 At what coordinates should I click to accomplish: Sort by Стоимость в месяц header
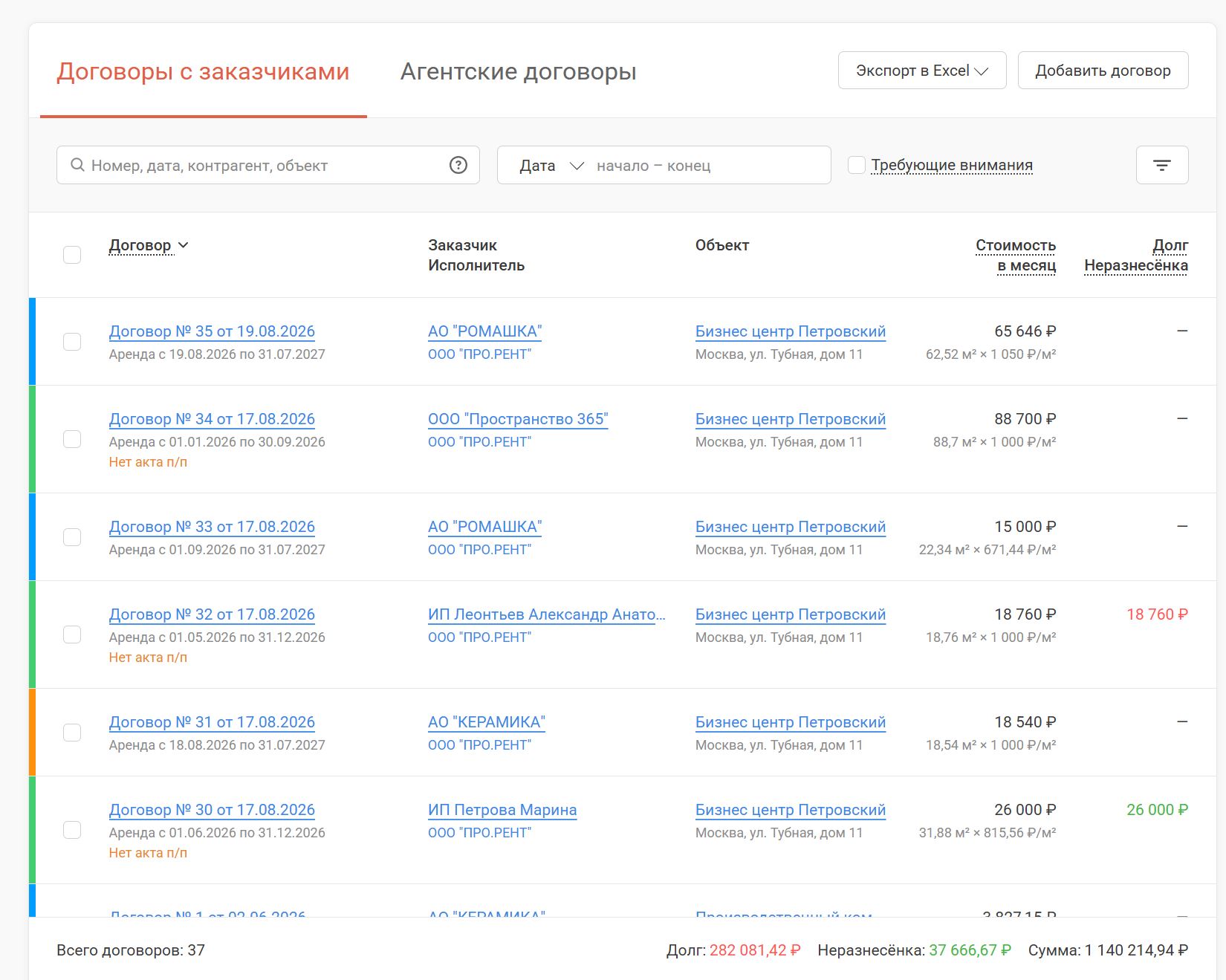click(x=1016, y=256)
